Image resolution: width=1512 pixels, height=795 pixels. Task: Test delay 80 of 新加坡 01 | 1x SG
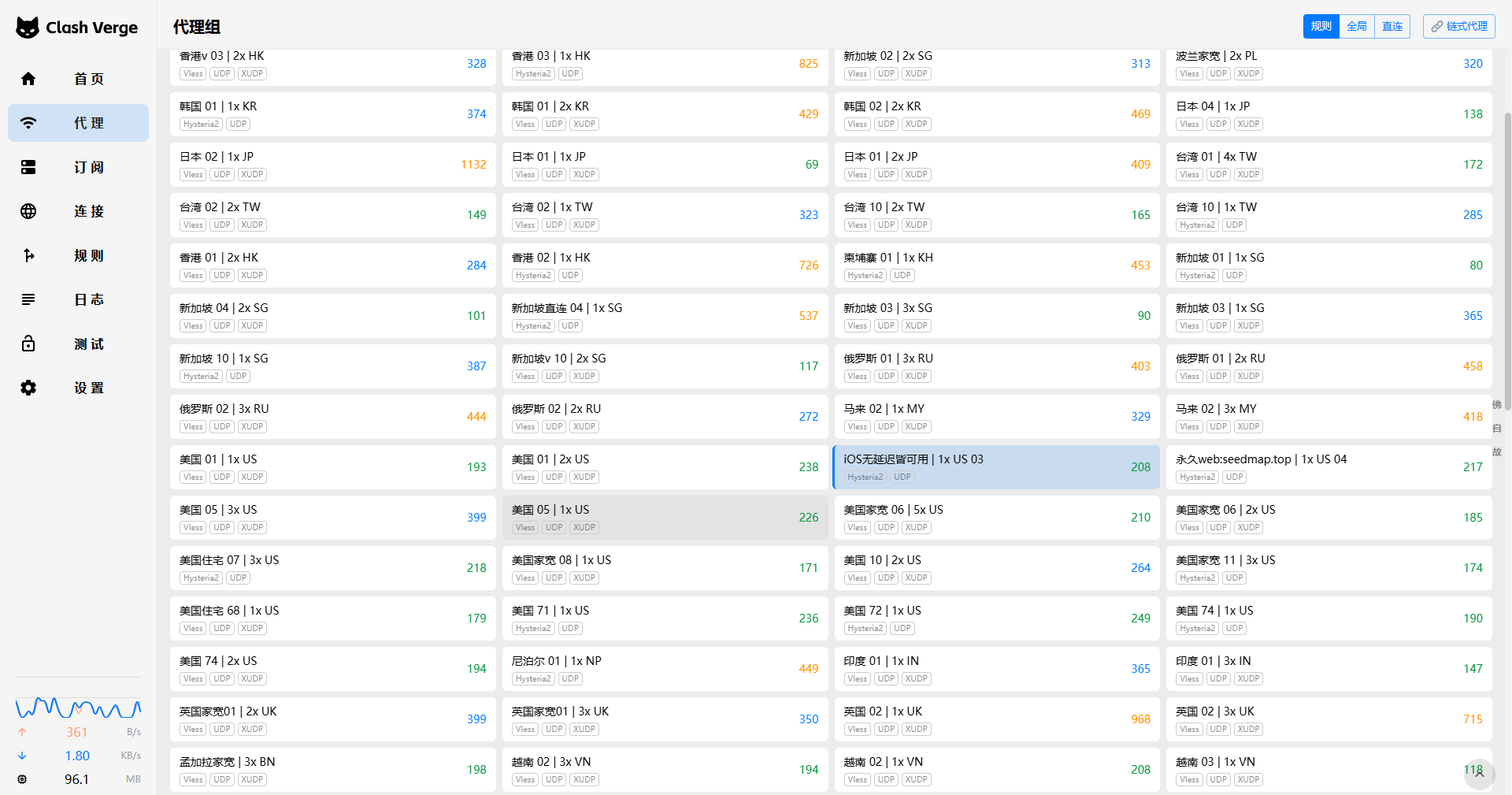pos(1476,266)
